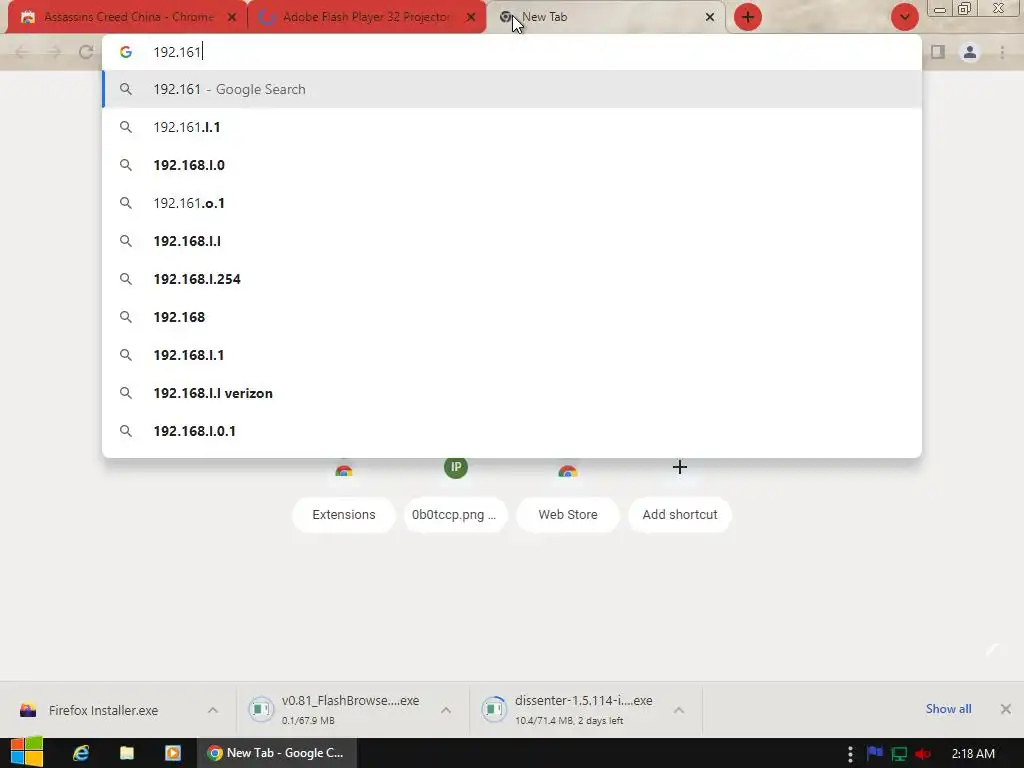Choose suggestion 192.168.l.0
1024x768 pixels.
pyautogui.click(x=511, y=165)
